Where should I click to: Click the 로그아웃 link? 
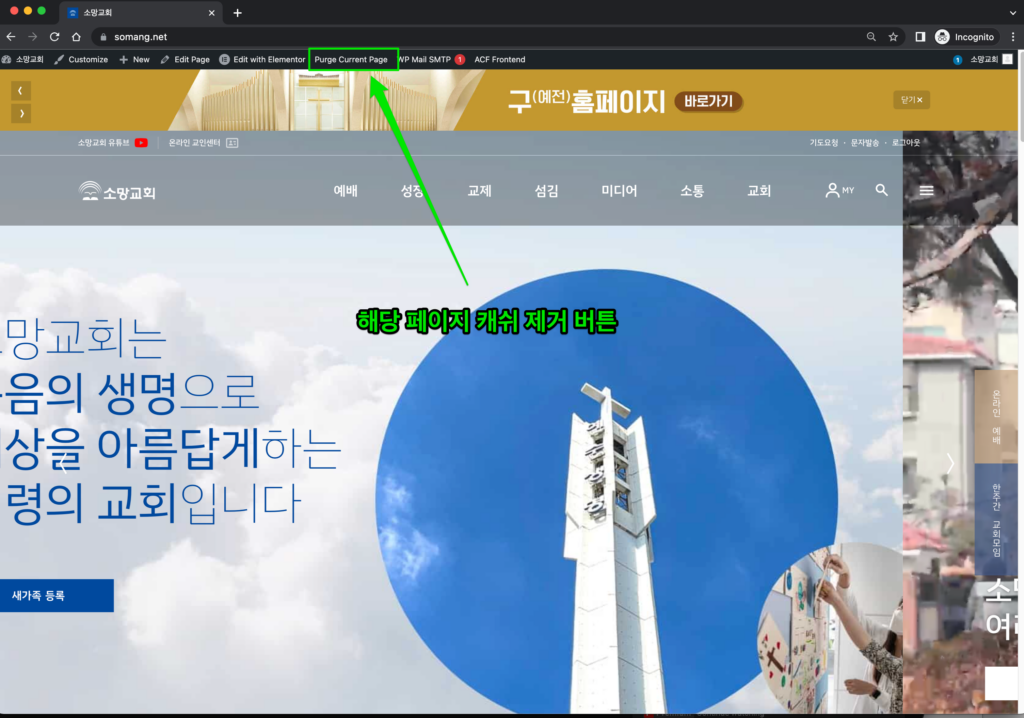[x=906, y=142]
